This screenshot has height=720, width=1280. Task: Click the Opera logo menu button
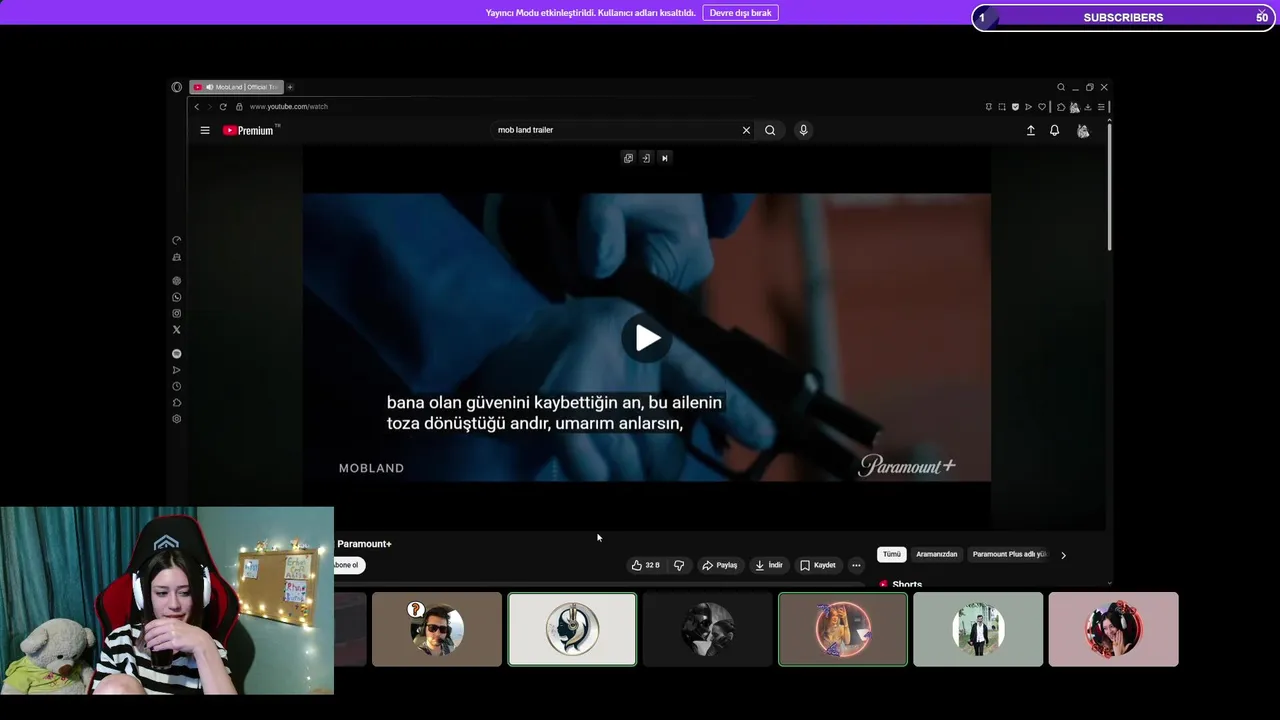pos(177,87)
